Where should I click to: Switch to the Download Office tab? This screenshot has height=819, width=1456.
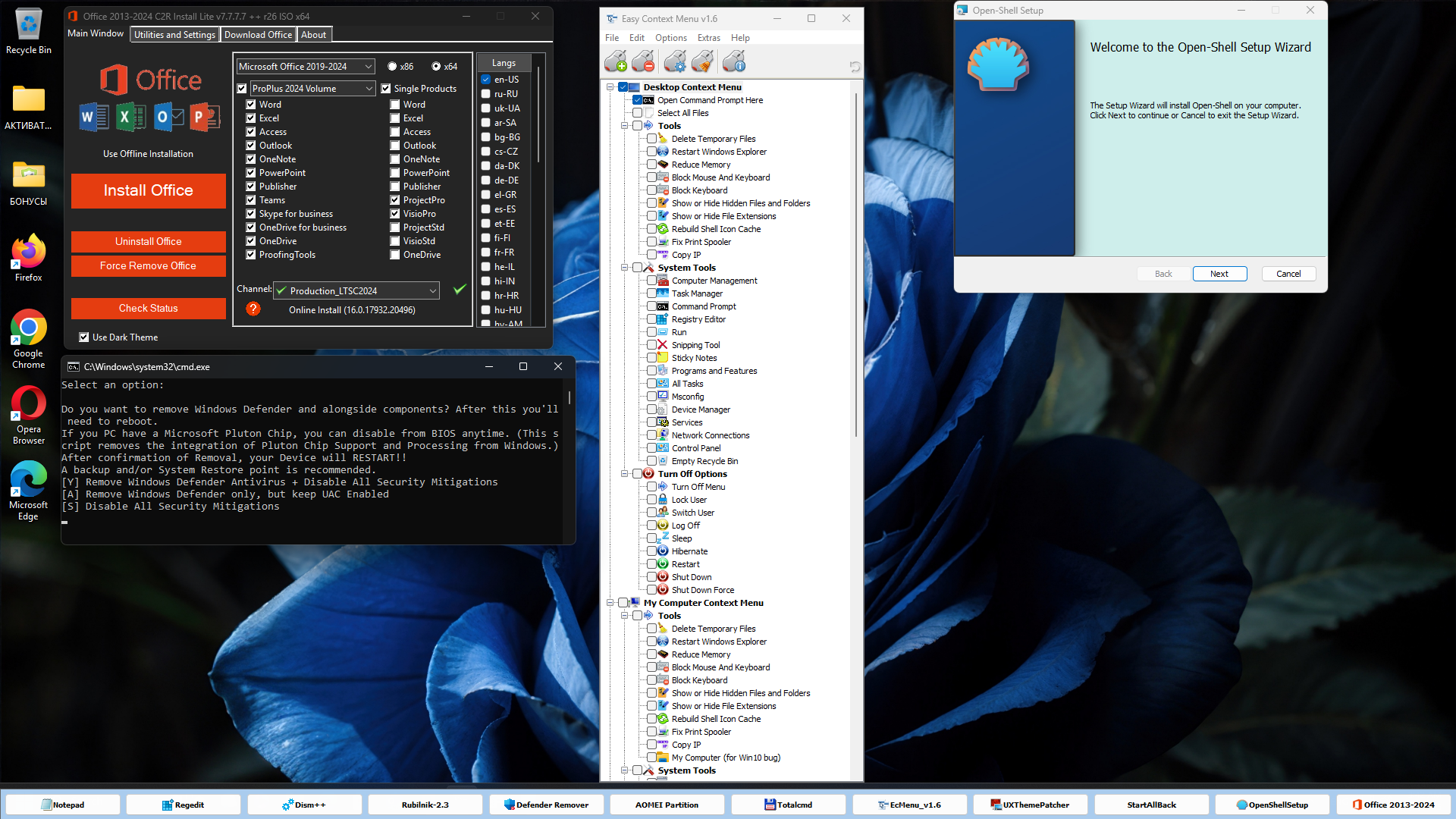coord(258,35)
